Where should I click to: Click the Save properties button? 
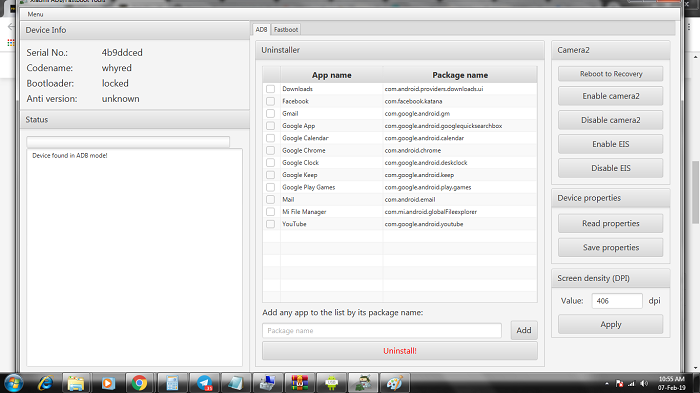point(611,247)
